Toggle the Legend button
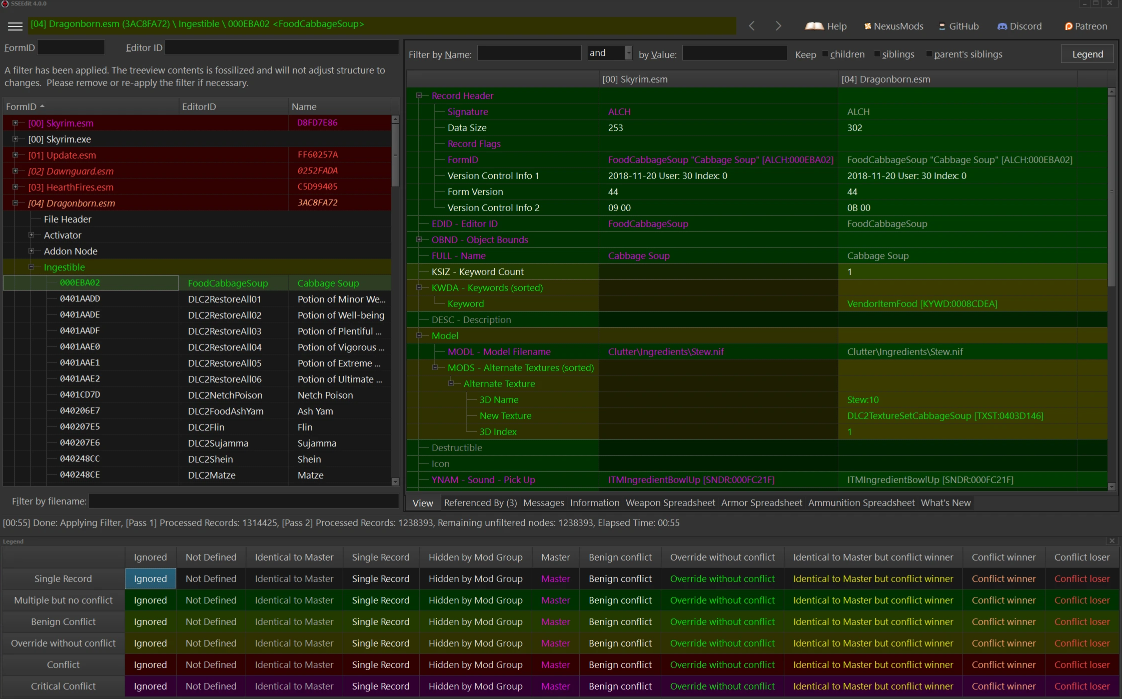 (x=1087, y=54)
